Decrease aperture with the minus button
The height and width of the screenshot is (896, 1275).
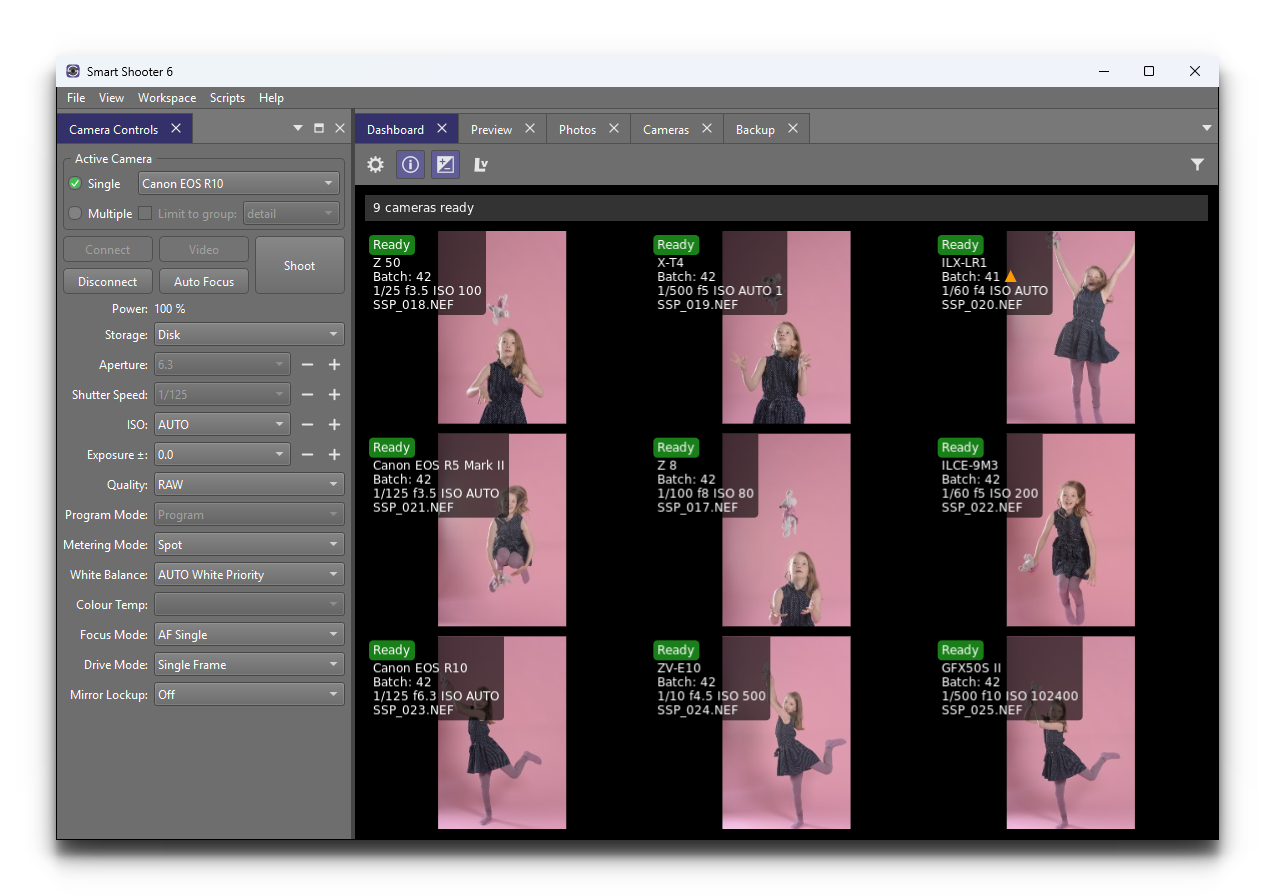pyautogui.click(x=308, y=365)
